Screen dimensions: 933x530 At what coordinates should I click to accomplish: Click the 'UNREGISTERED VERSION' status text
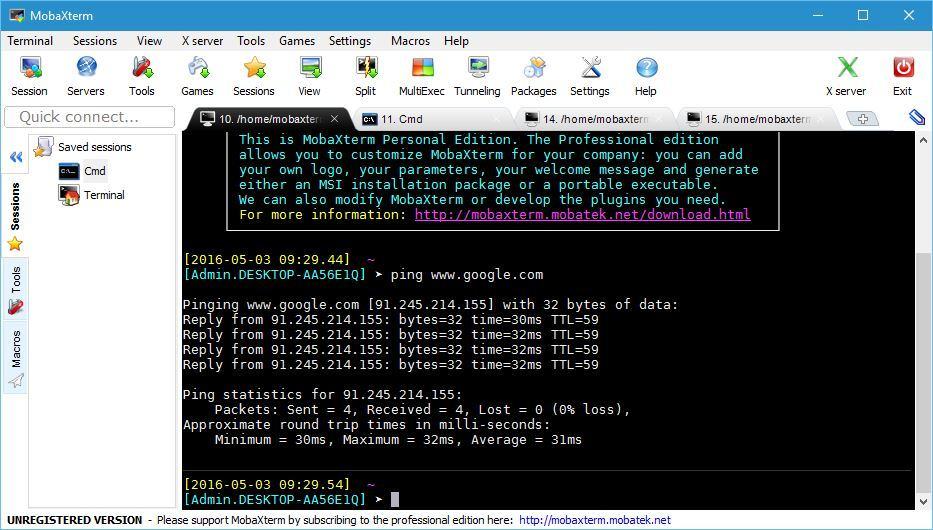pos(74,520)
